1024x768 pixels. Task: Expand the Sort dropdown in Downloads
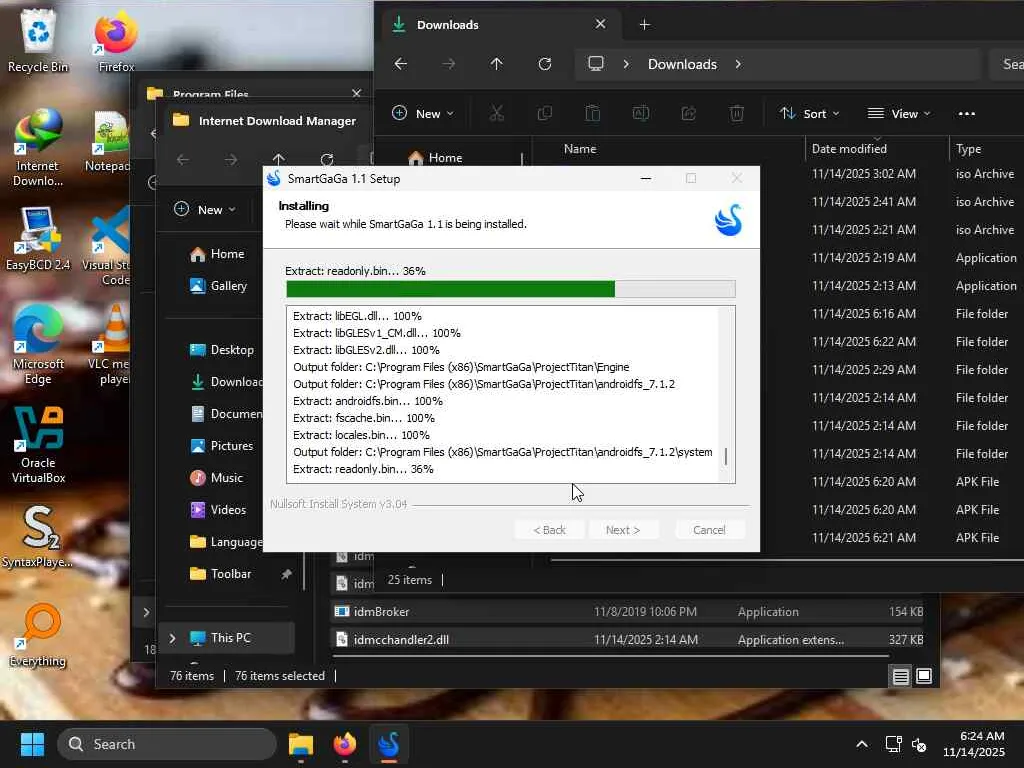(x=810, y=114)
